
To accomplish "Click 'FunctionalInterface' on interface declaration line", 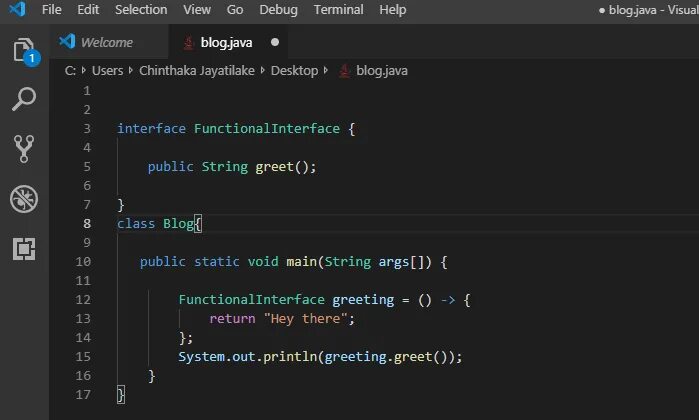I will [267, 128].
